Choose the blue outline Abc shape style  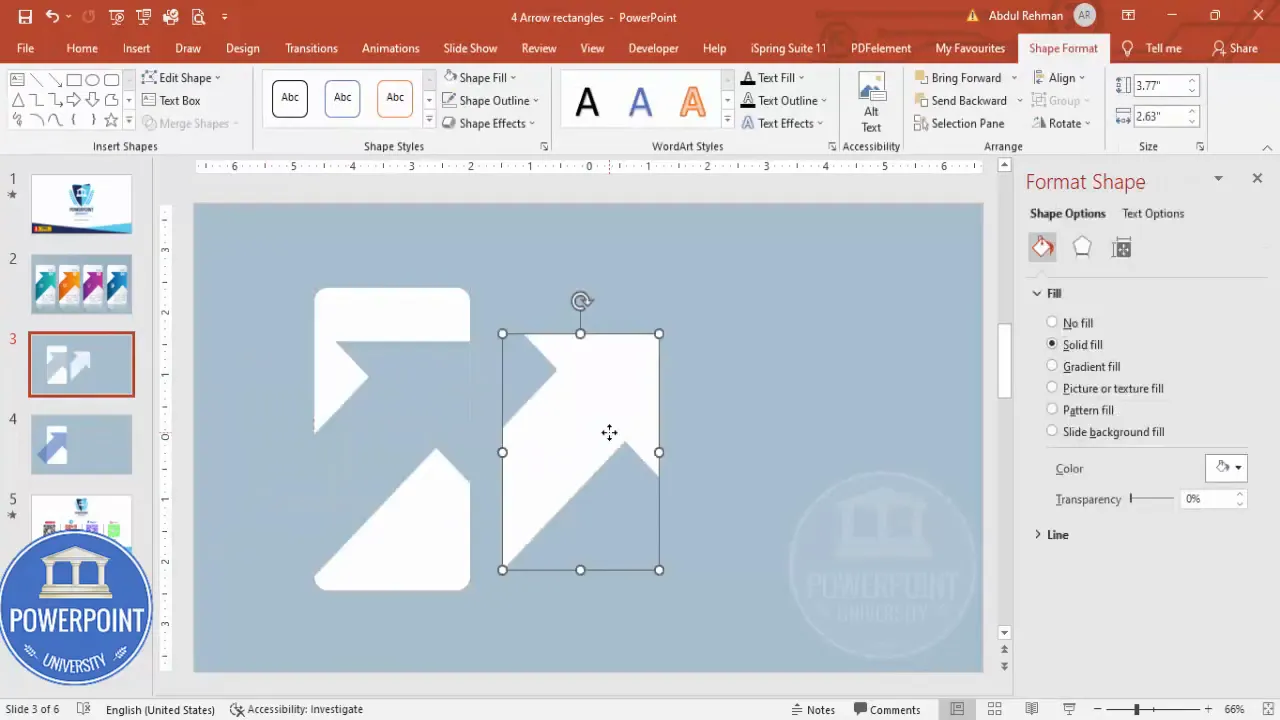(x=342, y=98)
